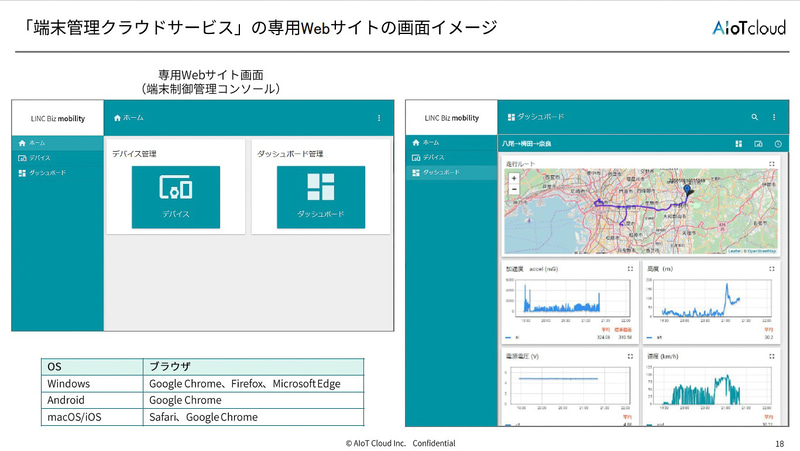The height and width of the screenshot is (451, 800).
Task: Zoom out on the map with minus button
Action: click(514, 189)
